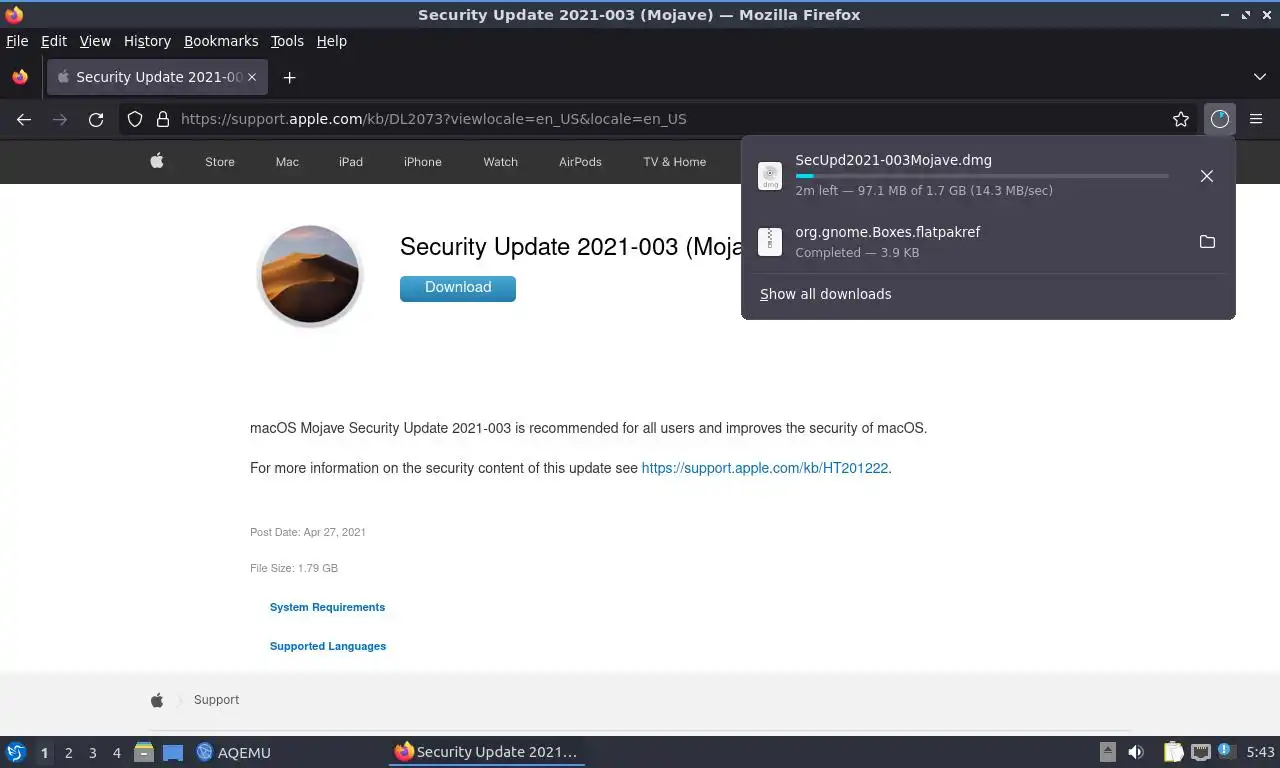Reload the current Apple support page

(96, 119)
